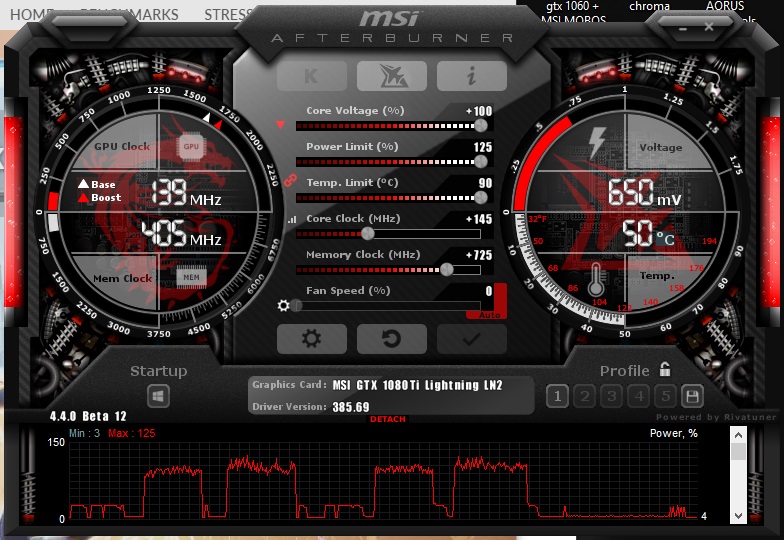Image resolution: width=784 pixels, height=540 pixels.
Task: Close the Afterburner window with X
Action: [709, 26]
